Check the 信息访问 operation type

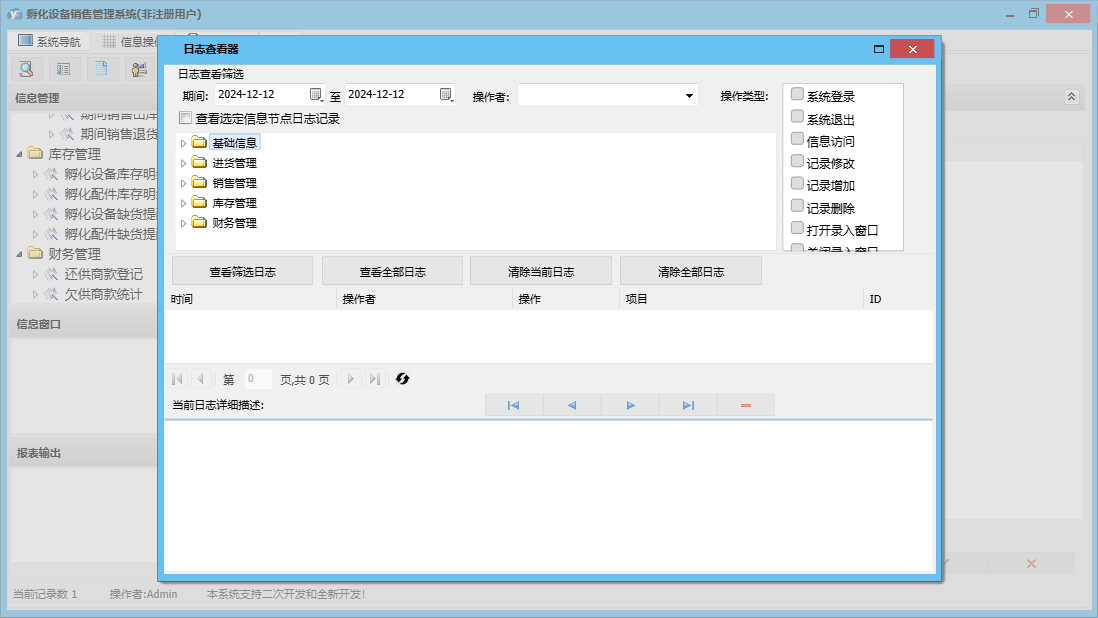tap(797, 139)
